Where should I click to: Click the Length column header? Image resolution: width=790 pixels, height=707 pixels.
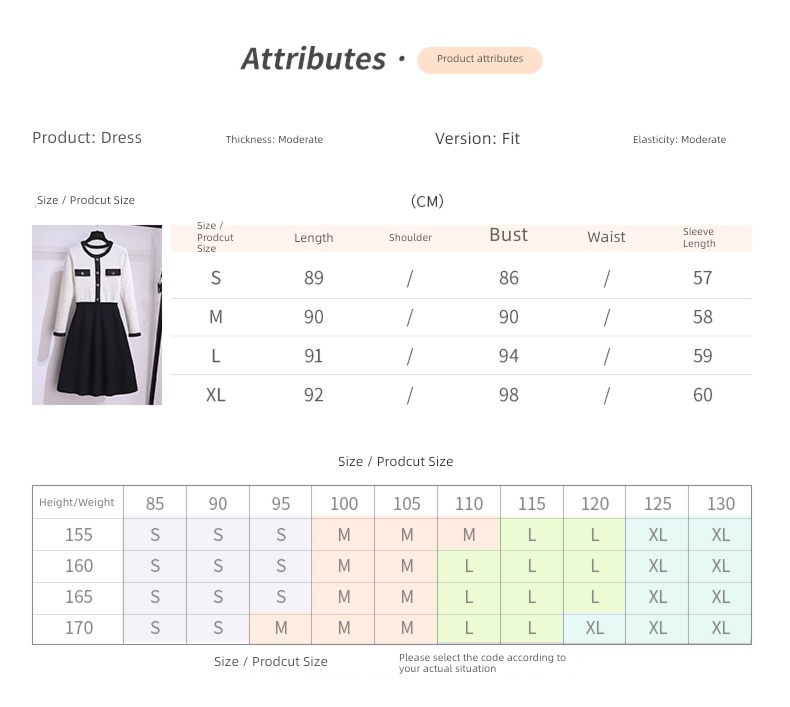pos(313,238)
